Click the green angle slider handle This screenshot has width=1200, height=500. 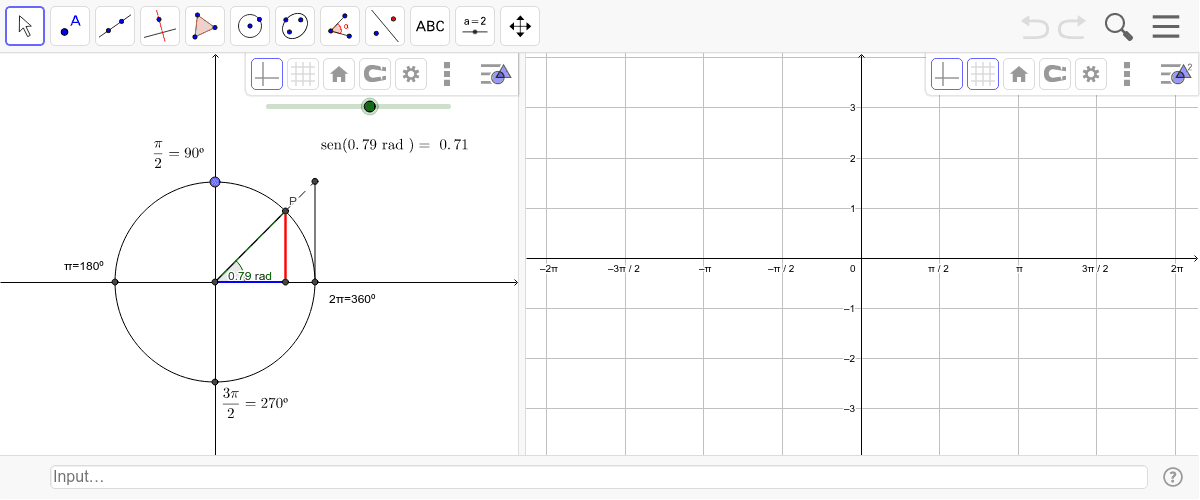[370, 106]
